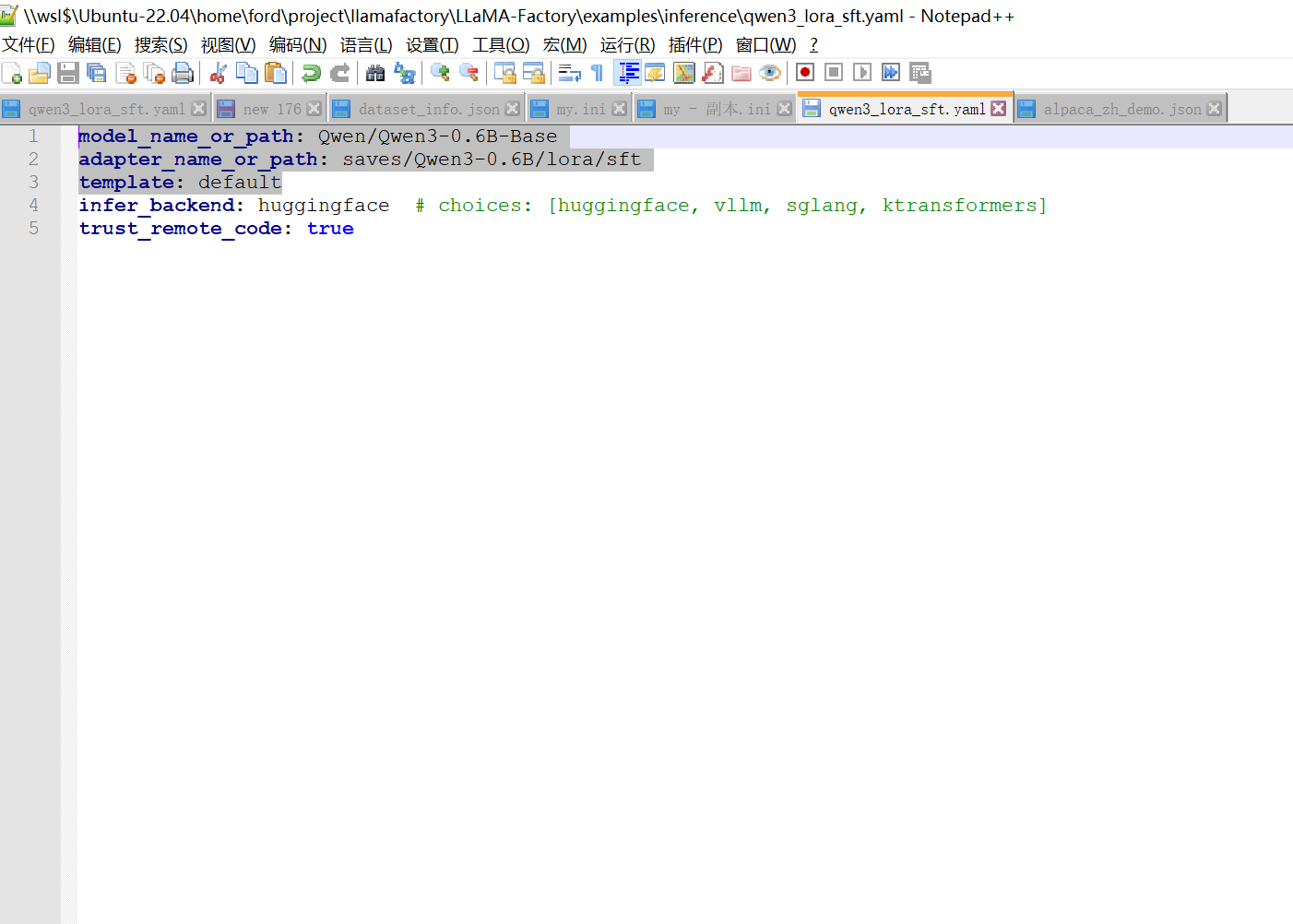Image resolution: width=1293 pixels, height=924 pixels.
Task: Toggle monitoring eye icon
Action: coord(770,73)
